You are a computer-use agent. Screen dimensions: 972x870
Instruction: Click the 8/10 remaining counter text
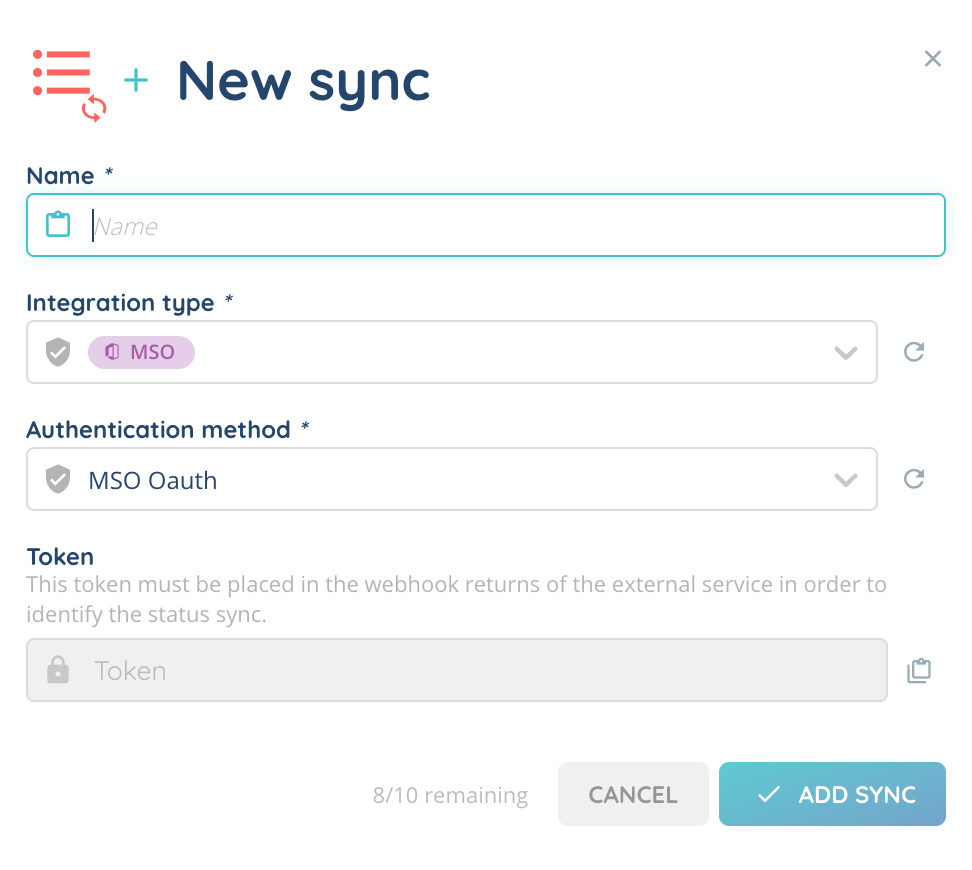point(450,796)
